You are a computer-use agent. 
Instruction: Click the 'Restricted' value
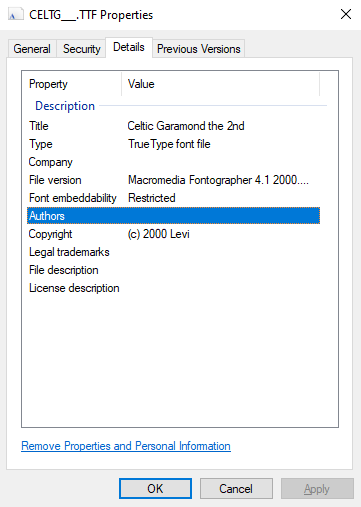point(152,198)
